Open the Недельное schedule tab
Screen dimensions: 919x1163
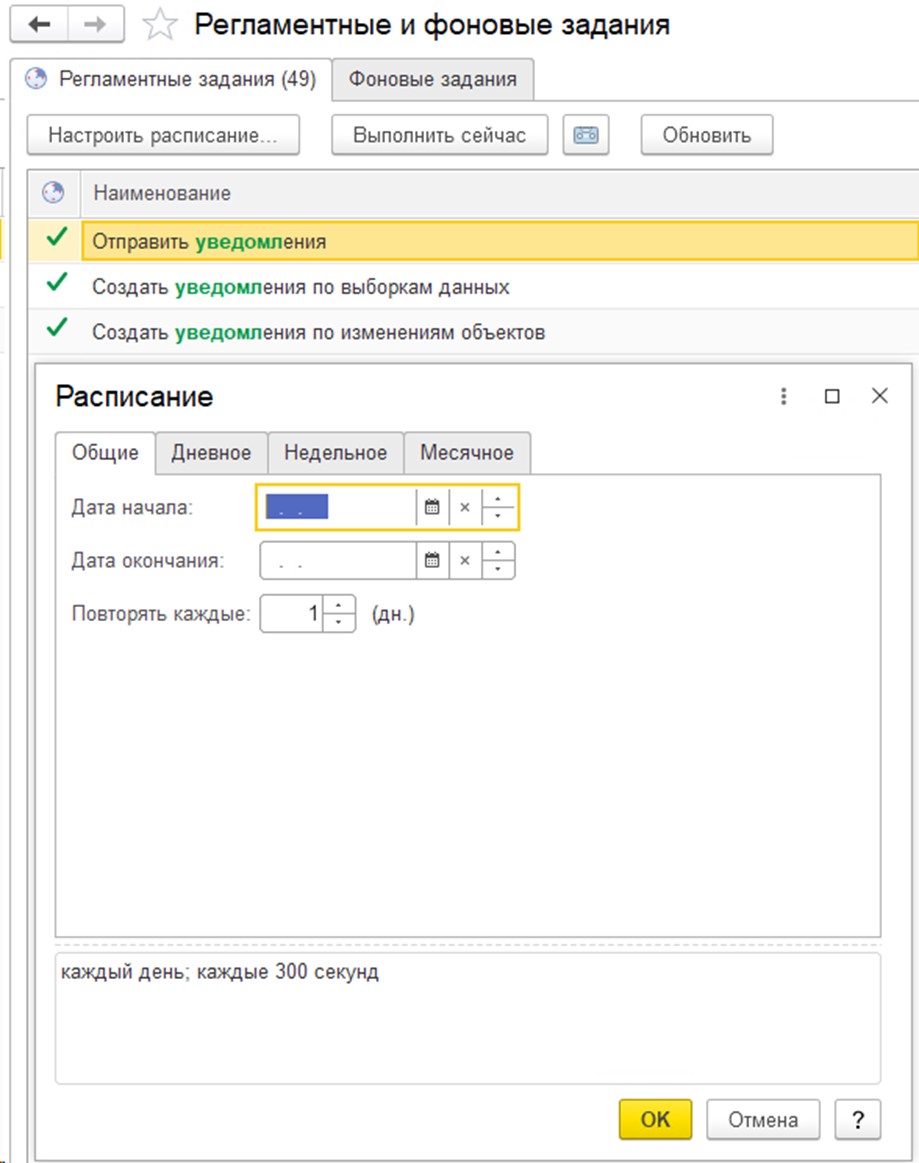click(x=336, y=452)
